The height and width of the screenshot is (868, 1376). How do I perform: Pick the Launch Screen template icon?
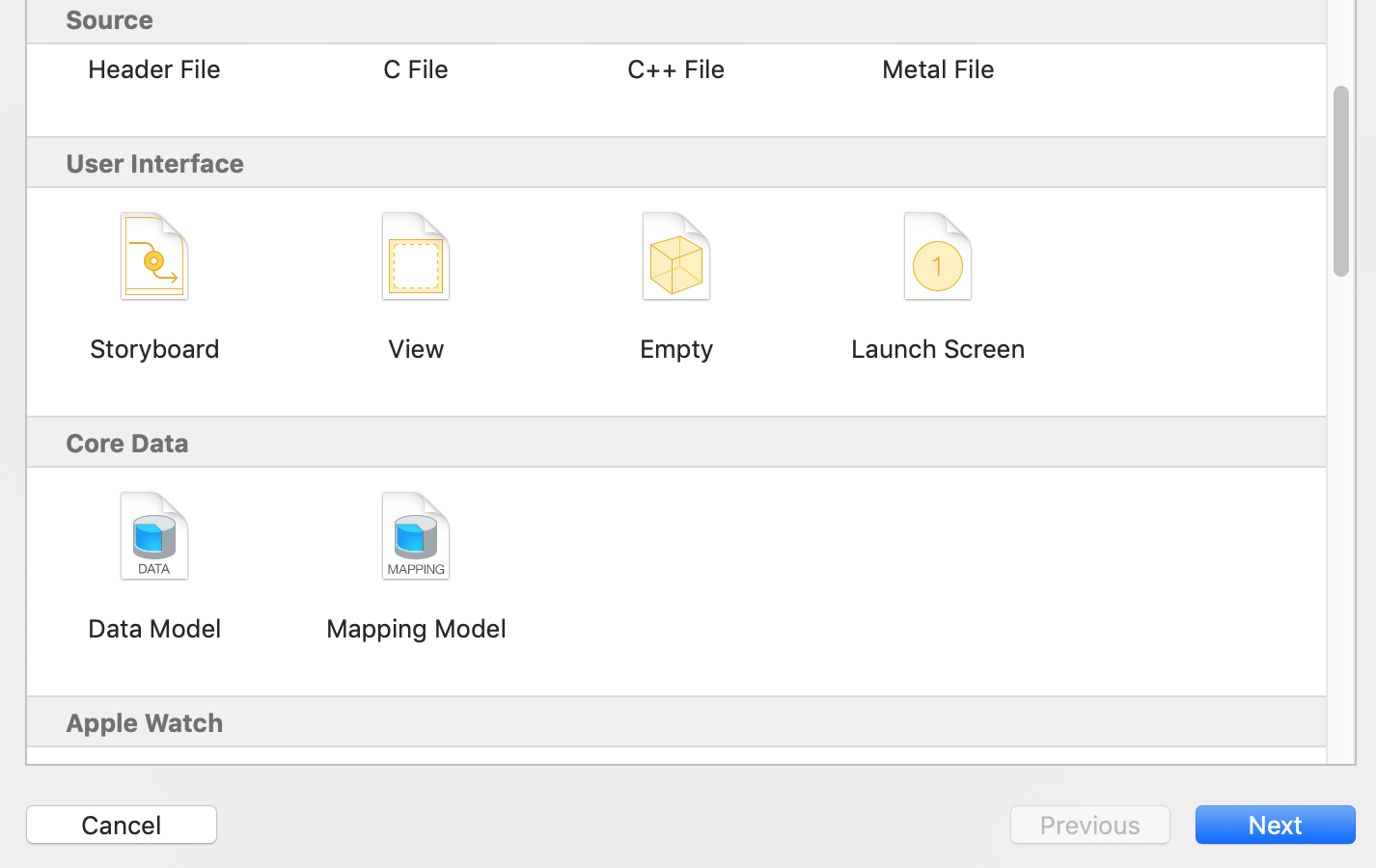tap(937, 257)
